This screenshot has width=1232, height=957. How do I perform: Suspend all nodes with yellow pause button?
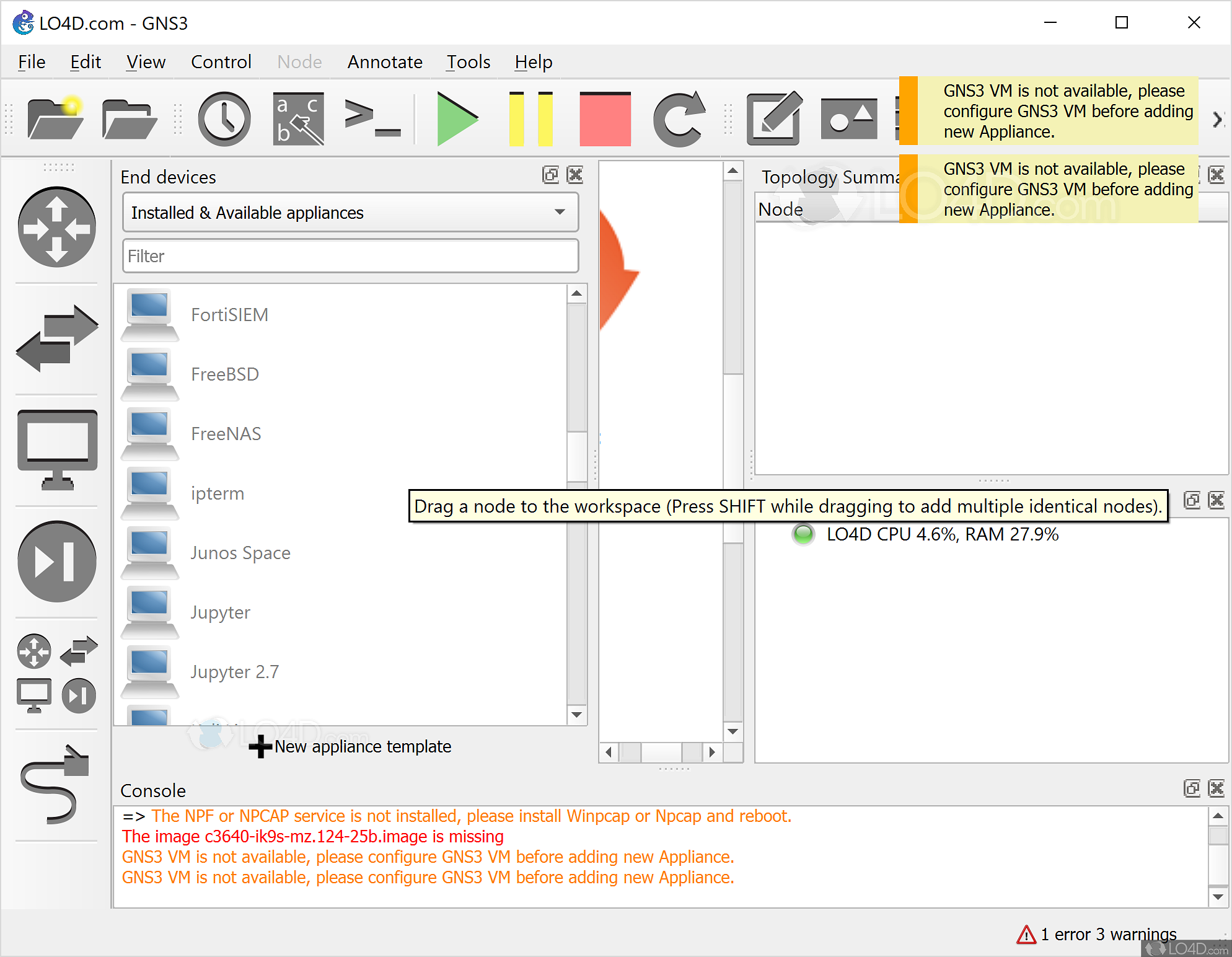click(x=530, y=118)
